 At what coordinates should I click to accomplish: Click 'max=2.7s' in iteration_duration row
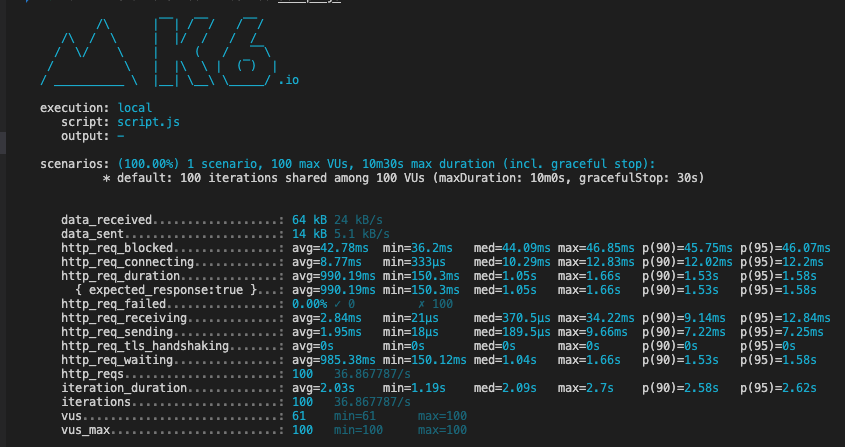tap(586, 388)
